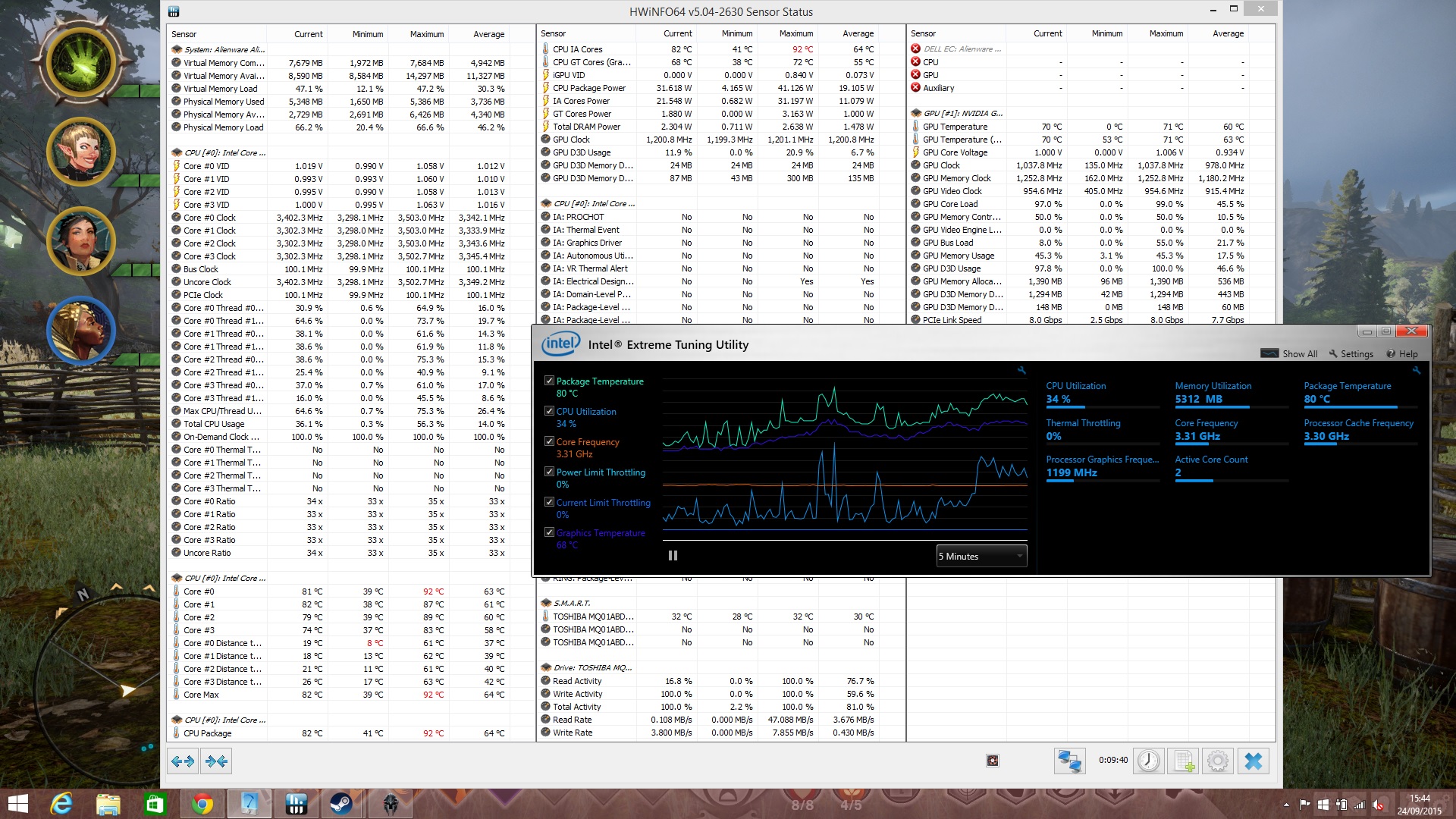The width and height of the screenshot is (1456, 819).
Task: Open File Explorer from the taskbar
Action: pos(108,804)
